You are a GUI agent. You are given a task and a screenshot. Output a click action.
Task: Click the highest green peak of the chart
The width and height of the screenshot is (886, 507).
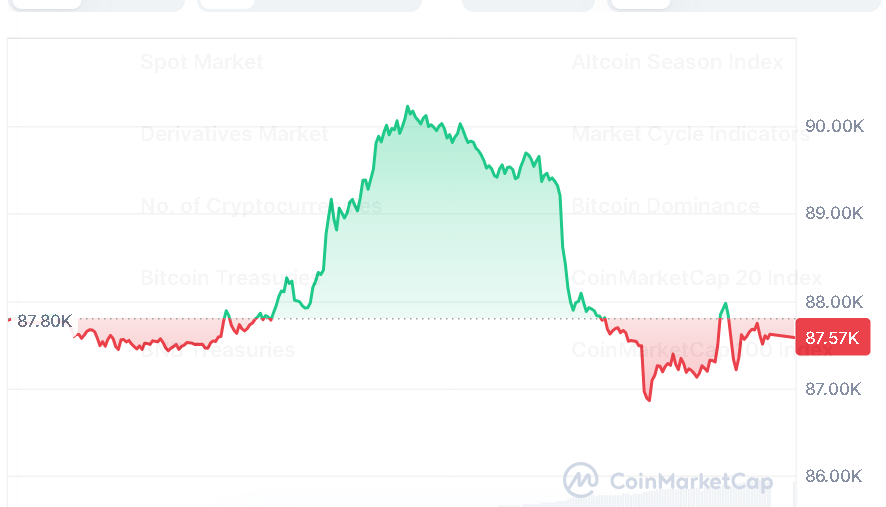click(x=407, y=106)
